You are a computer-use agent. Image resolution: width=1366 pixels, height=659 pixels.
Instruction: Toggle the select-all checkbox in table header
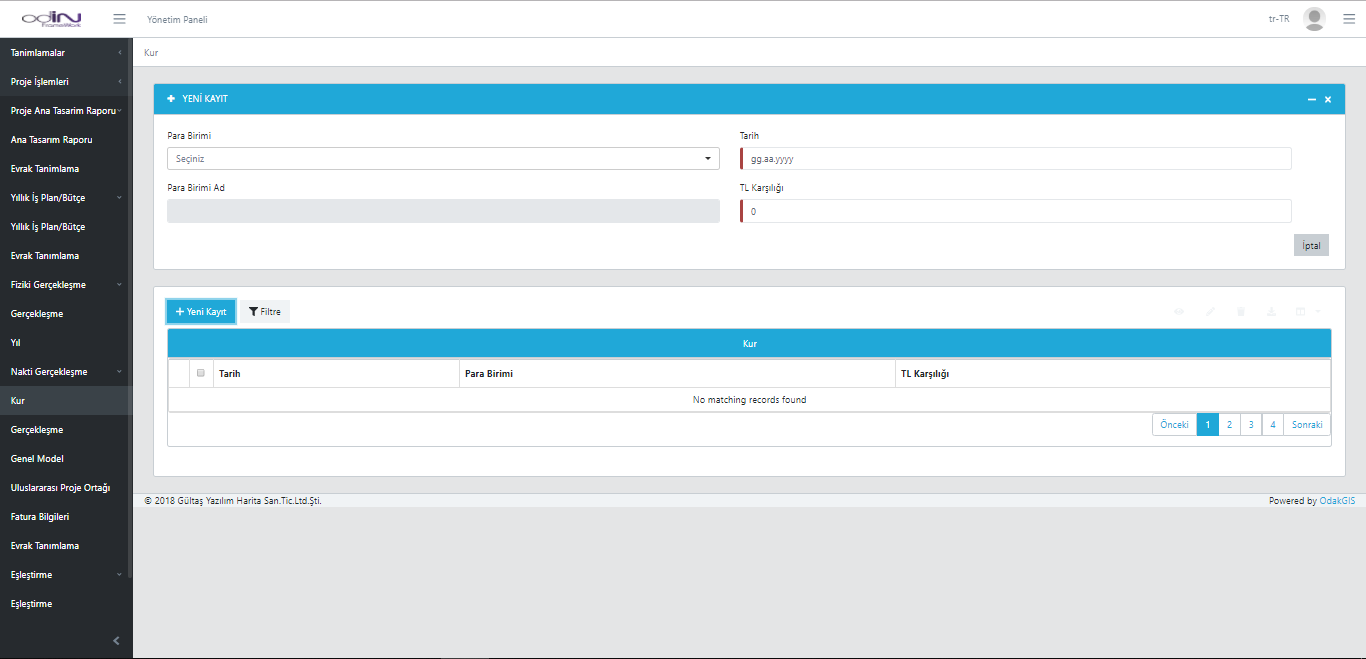click(x=201, y=373)
